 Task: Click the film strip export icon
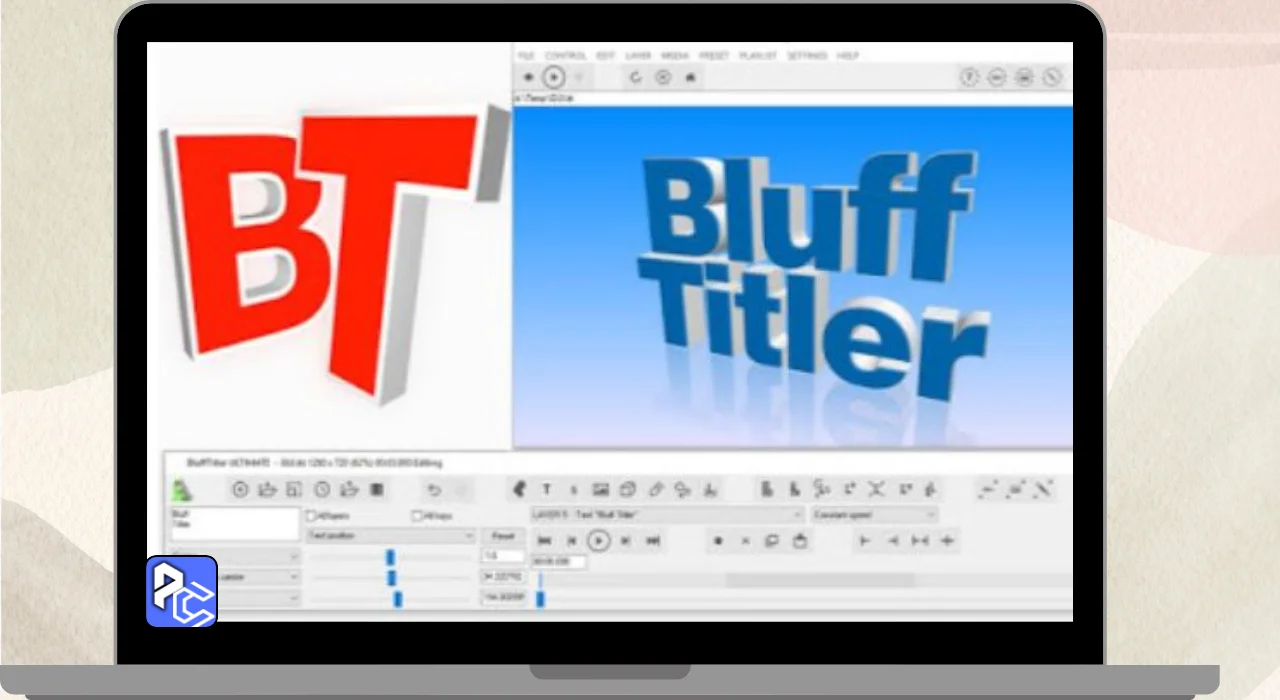(x=377, y=490)
